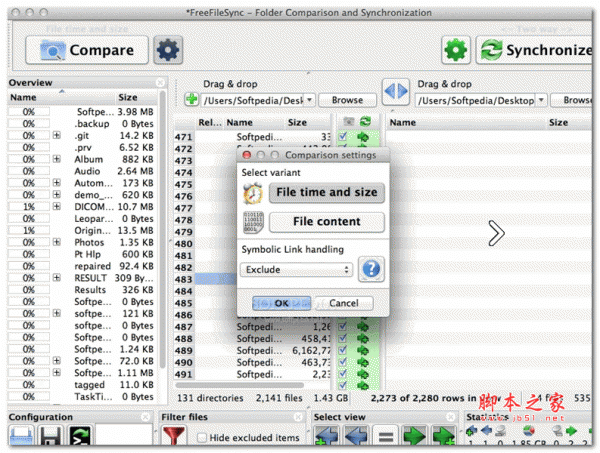Expand the DICOM... folder in Overview
This screenshot has height=453, width=600.
pyautogui.click(x=57, y=206)
